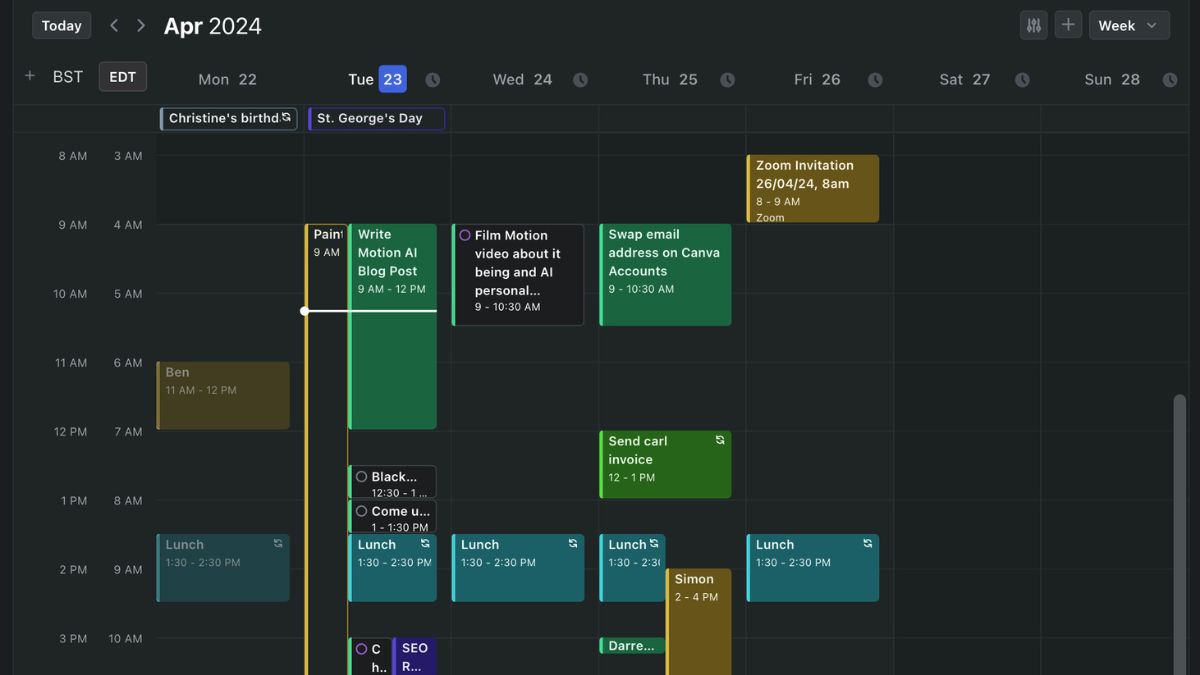Click the Today button
The image size is (1200, 675).
point(61,24)
